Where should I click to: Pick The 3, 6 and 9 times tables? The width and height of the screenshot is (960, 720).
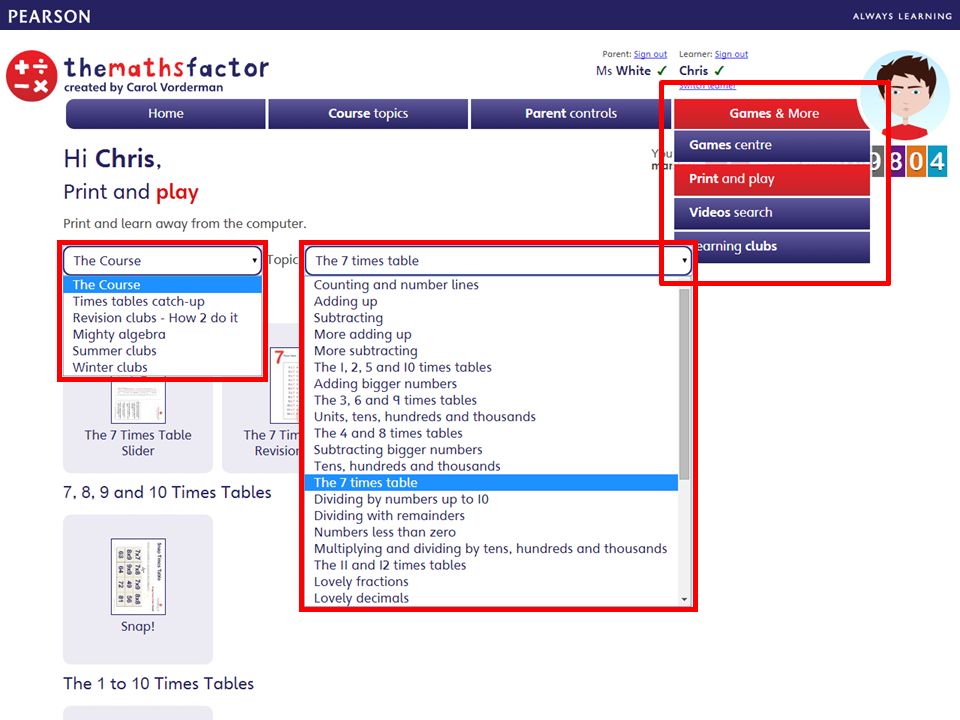point(492,400)
